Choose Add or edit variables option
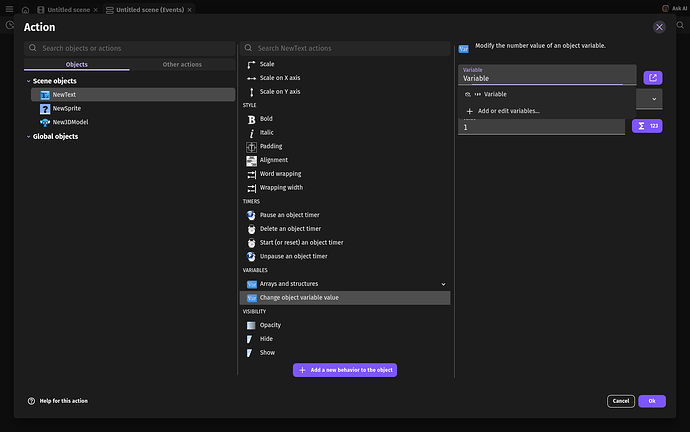 (508, 110)
